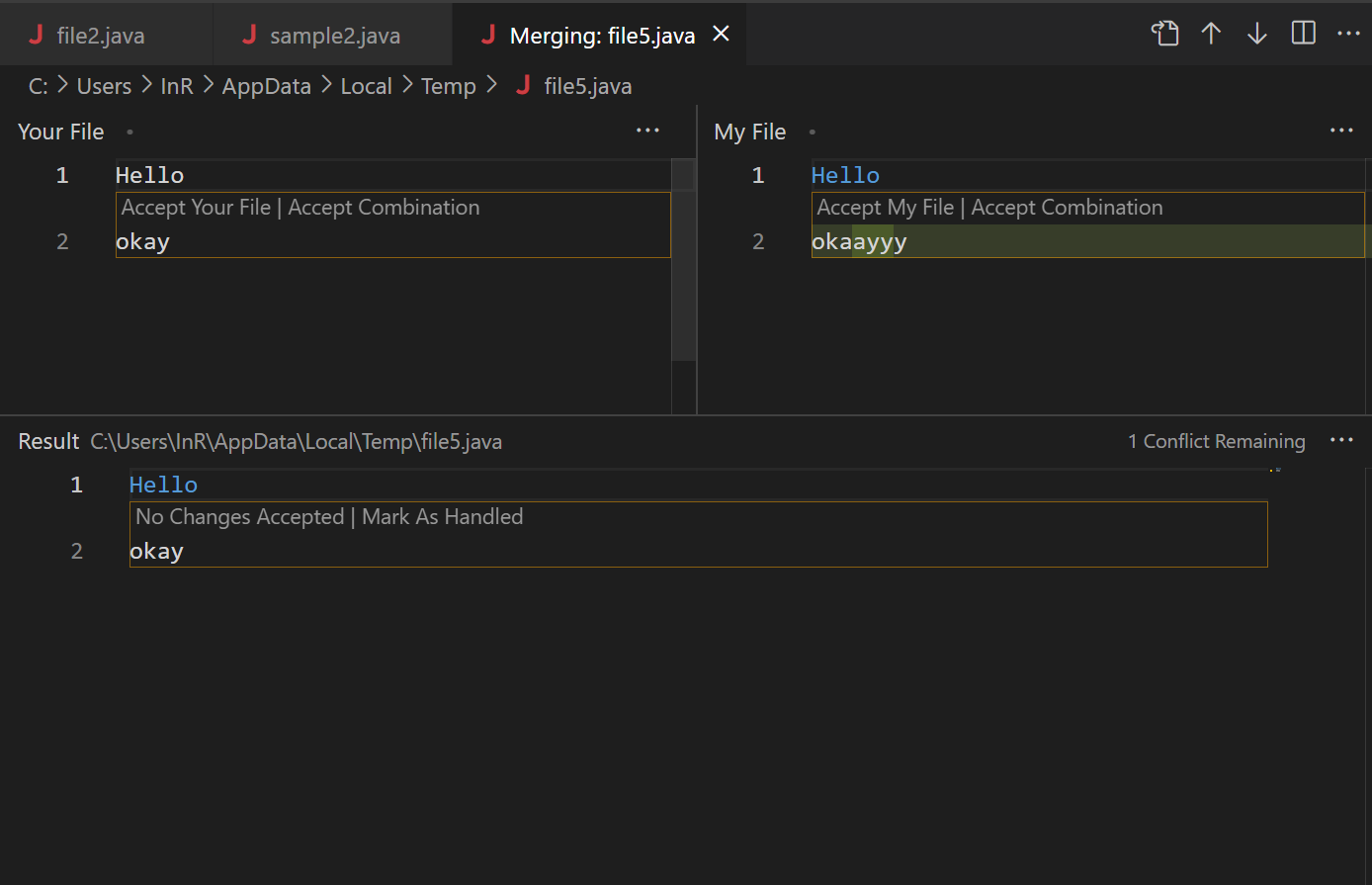1372x885 pixels.
Task: Click line number 2 in Result pane
Action: [x=76, y=551]
